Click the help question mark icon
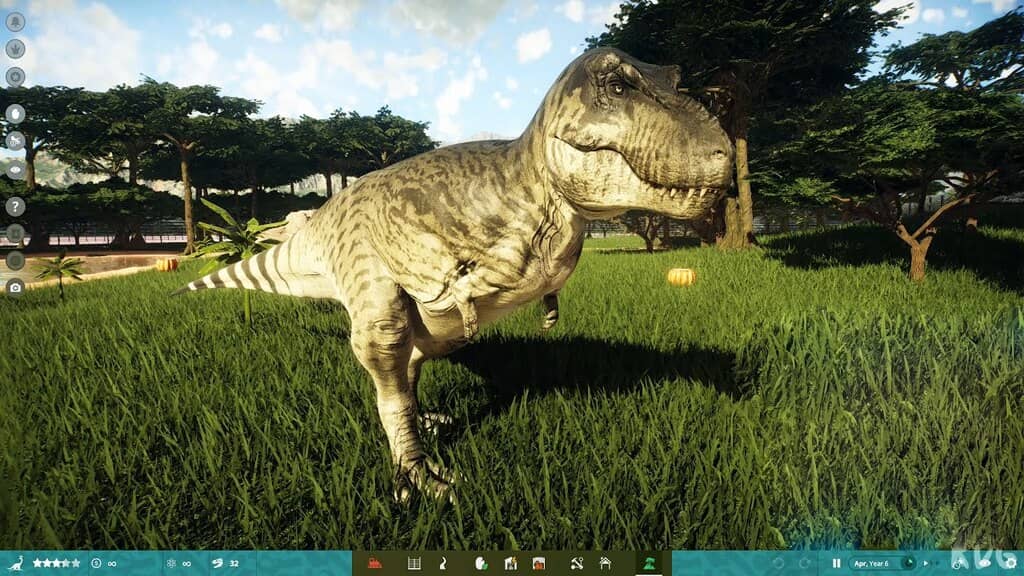This screenshot has height=576, width=1024. click(x=15, y=207)
